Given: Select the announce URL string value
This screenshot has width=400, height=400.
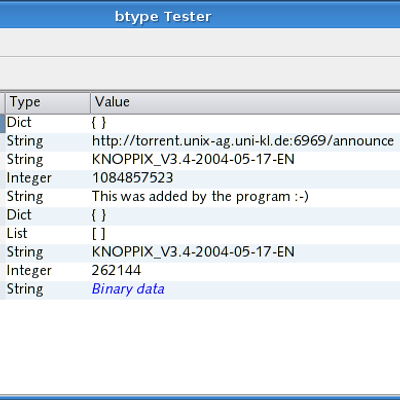Looking at the screenshot, I should pyautogui.click(x=243, y=141).
